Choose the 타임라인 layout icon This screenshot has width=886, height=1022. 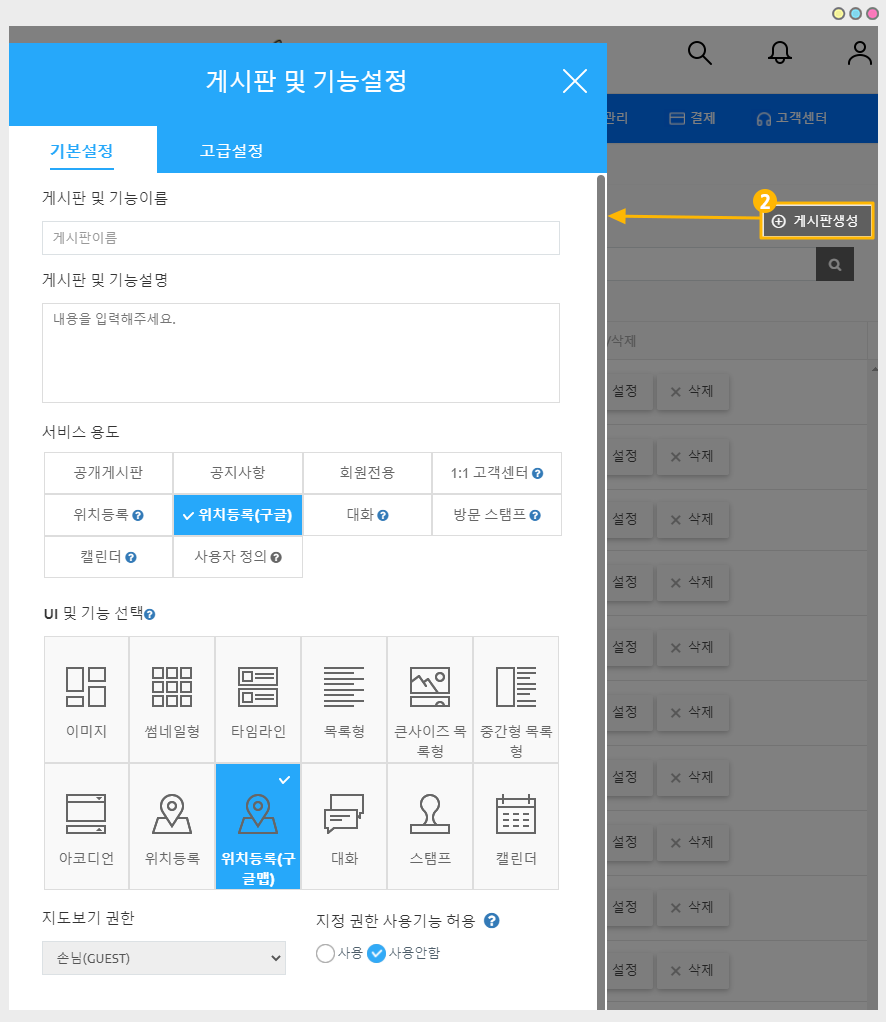[x=258, y=687]
